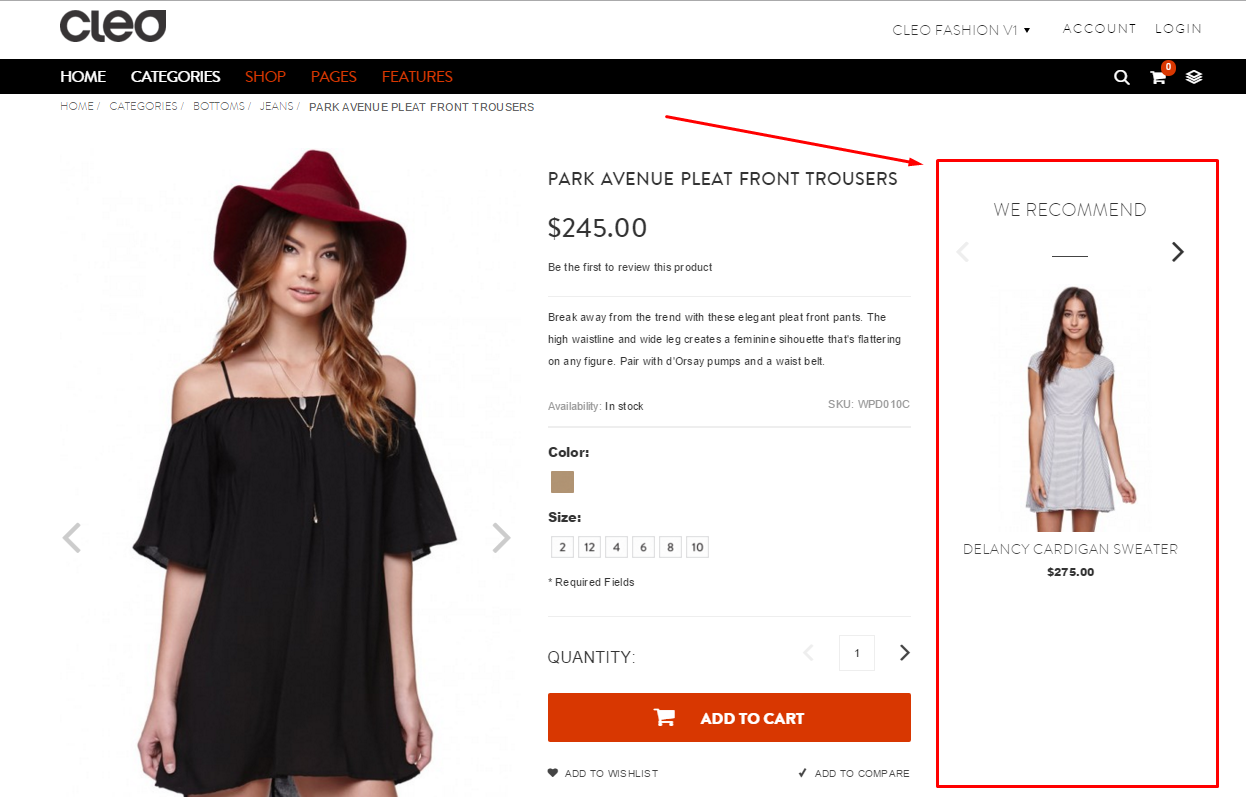Open the Cleo Fashion V1 dropdown
Viewport: 1246px width, 797px height.
961,30
